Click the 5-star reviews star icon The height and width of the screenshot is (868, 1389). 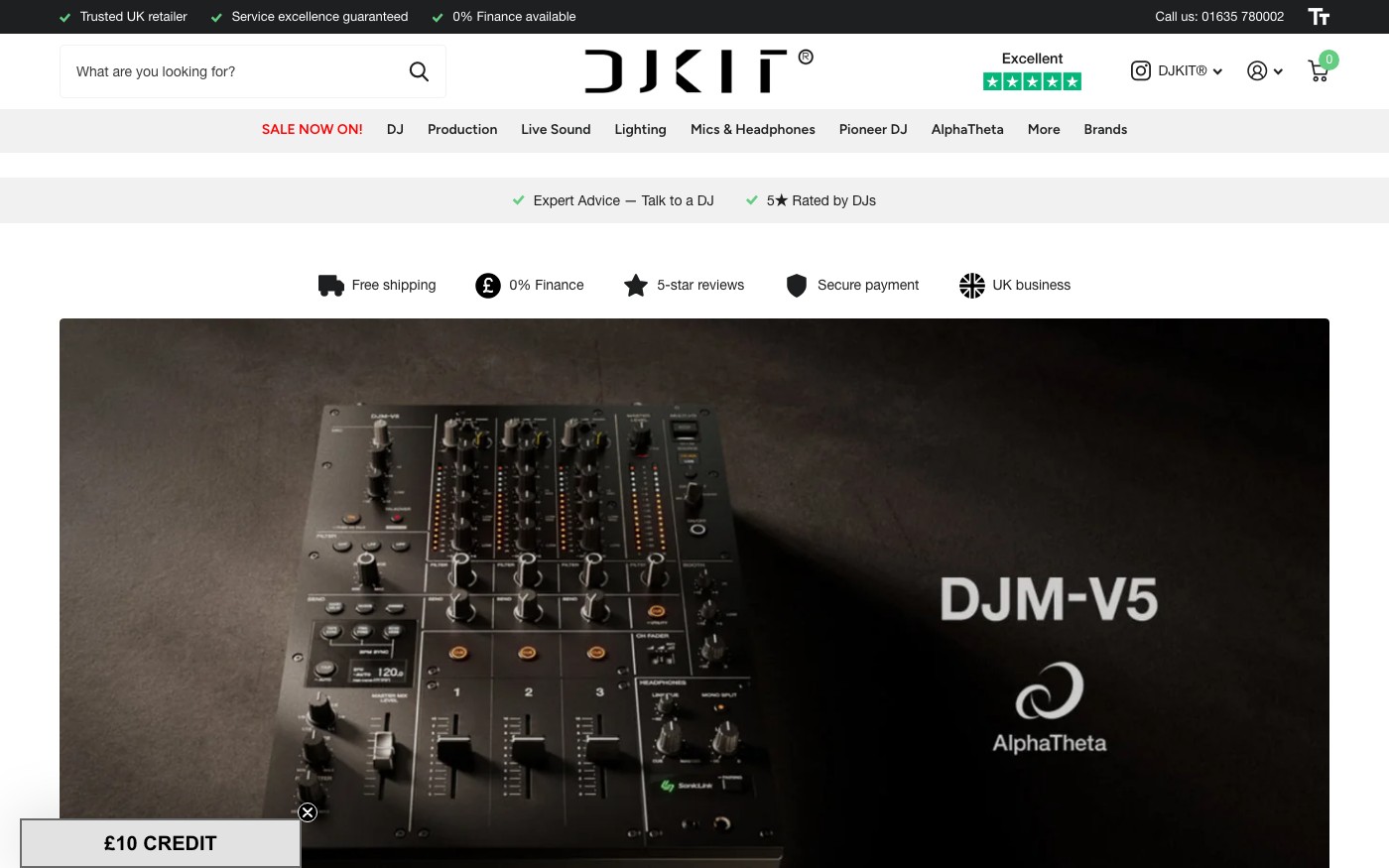click(636, 286)
